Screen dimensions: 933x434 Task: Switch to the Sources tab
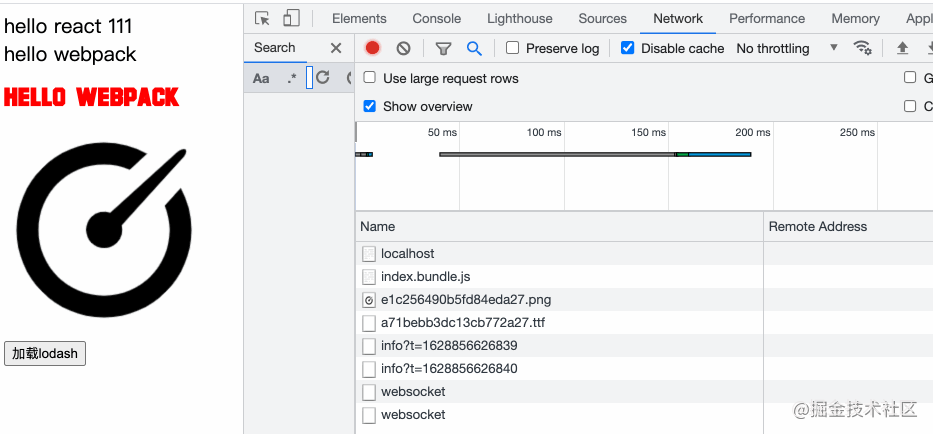602,18
